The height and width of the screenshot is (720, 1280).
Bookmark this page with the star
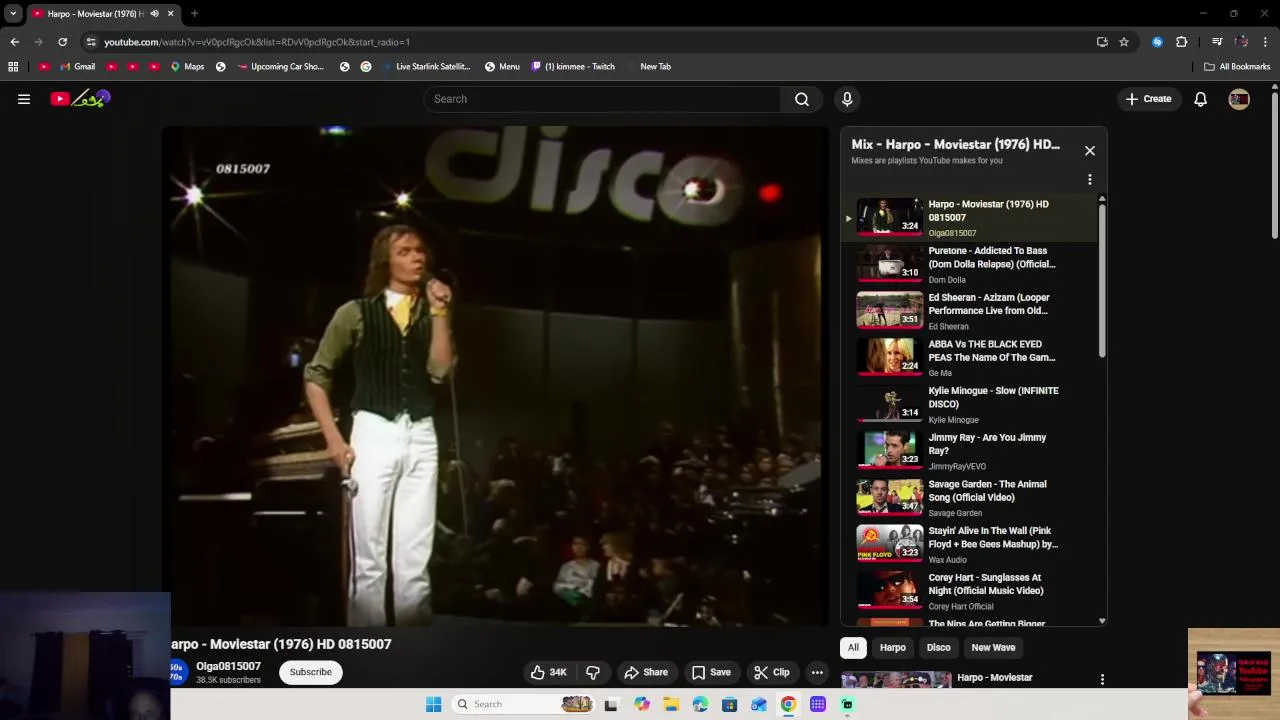pos(1124,42)
